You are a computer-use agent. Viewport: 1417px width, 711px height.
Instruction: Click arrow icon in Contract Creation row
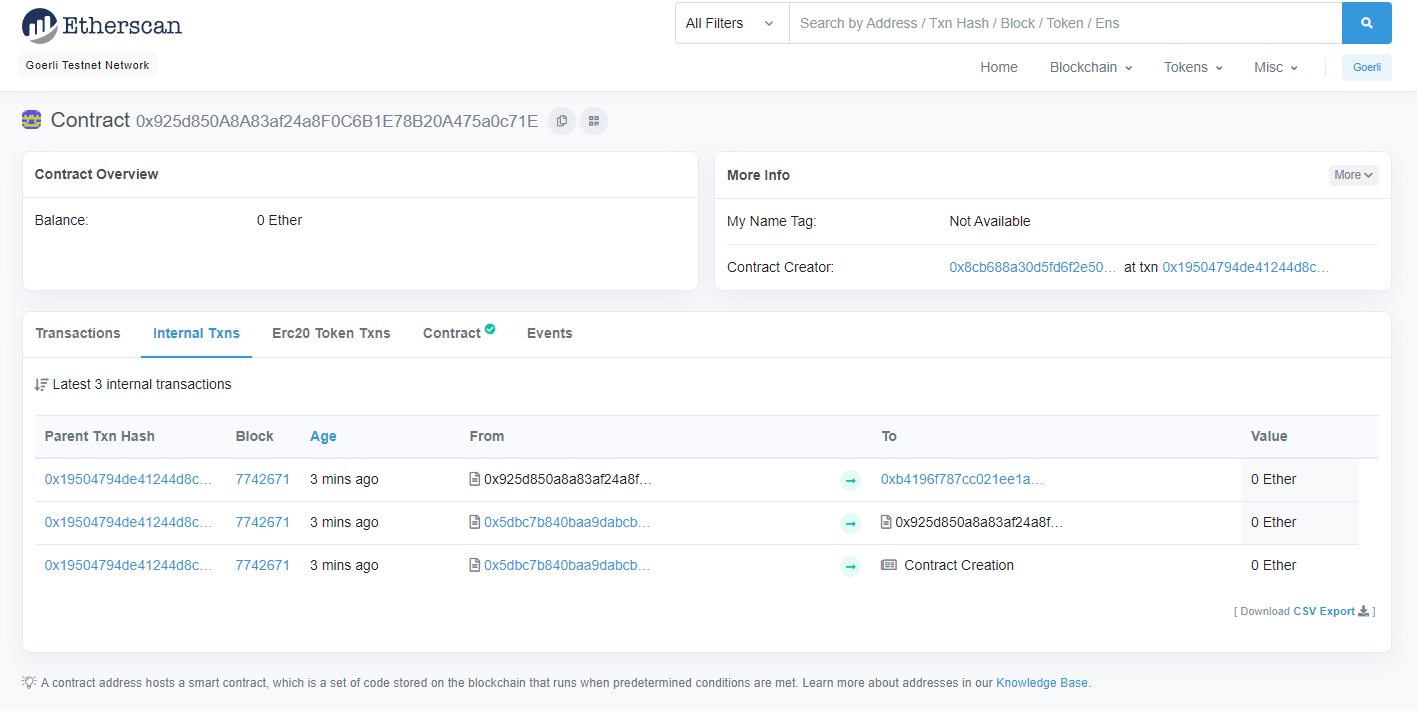[x=850, y=566]
